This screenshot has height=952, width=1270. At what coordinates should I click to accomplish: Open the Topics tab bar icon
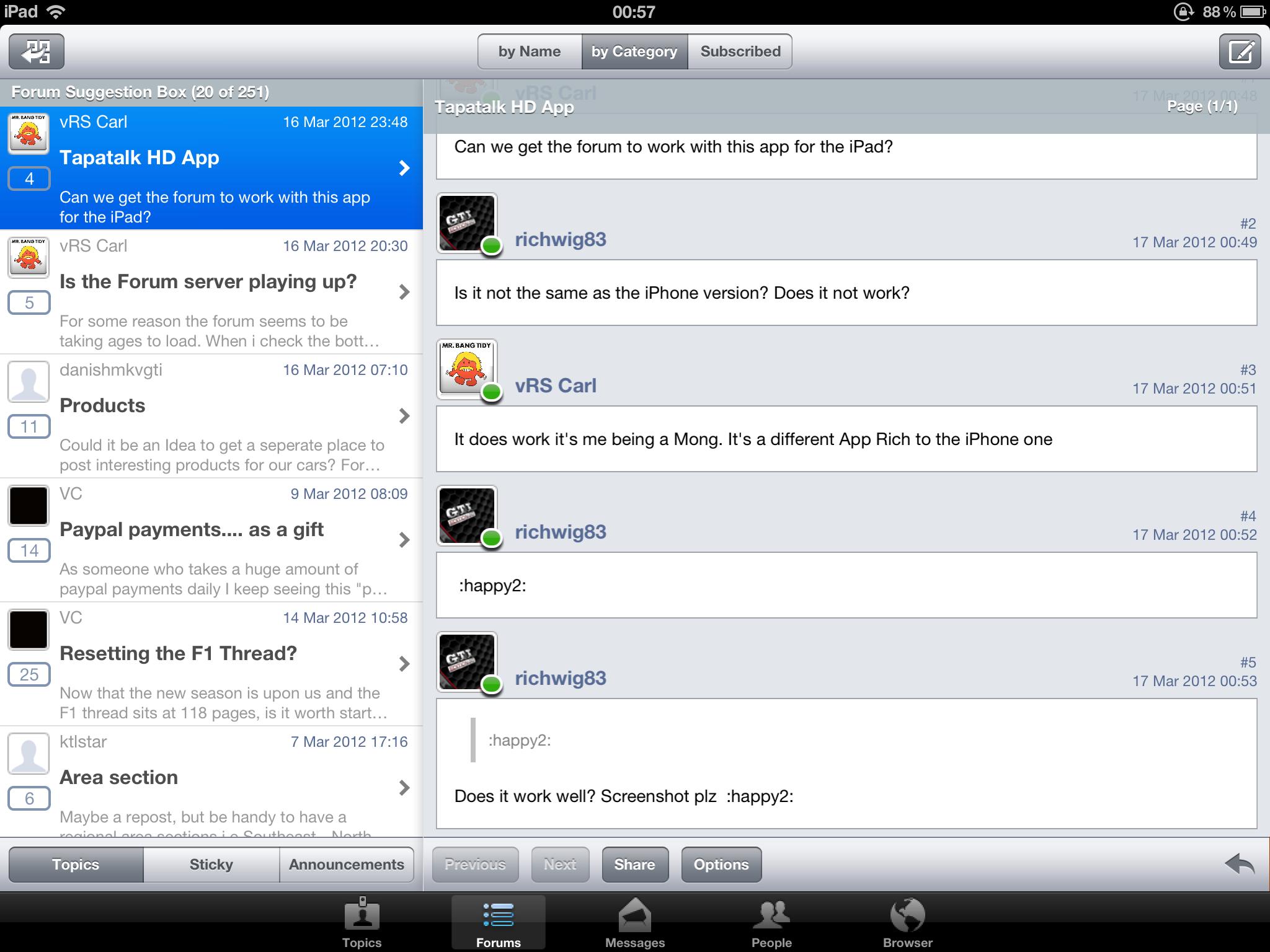pyautogui.click(x=362, y=922)
